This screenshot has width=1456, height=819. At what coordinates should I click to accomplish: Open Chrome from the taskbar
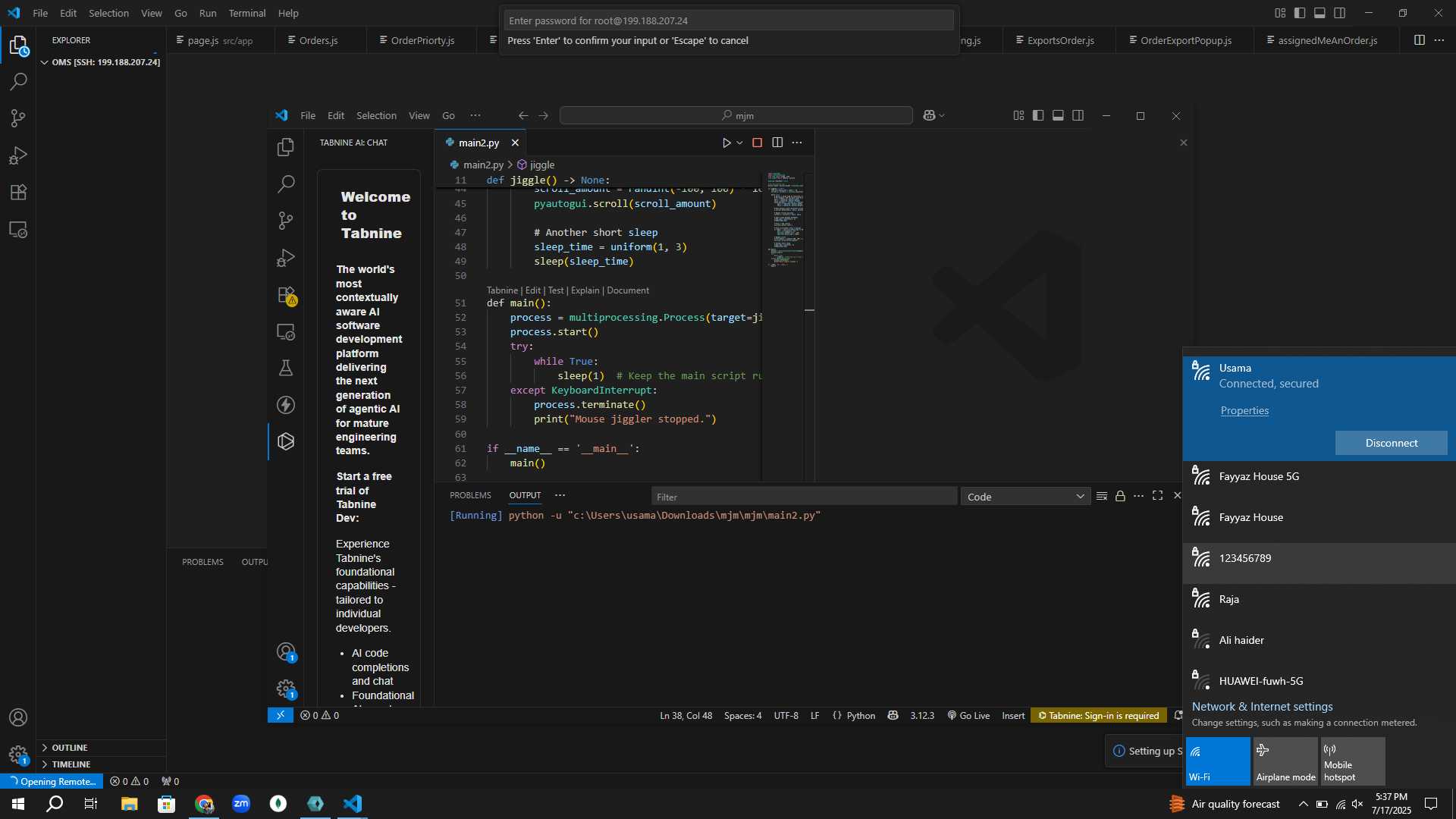tap(204, 804)
